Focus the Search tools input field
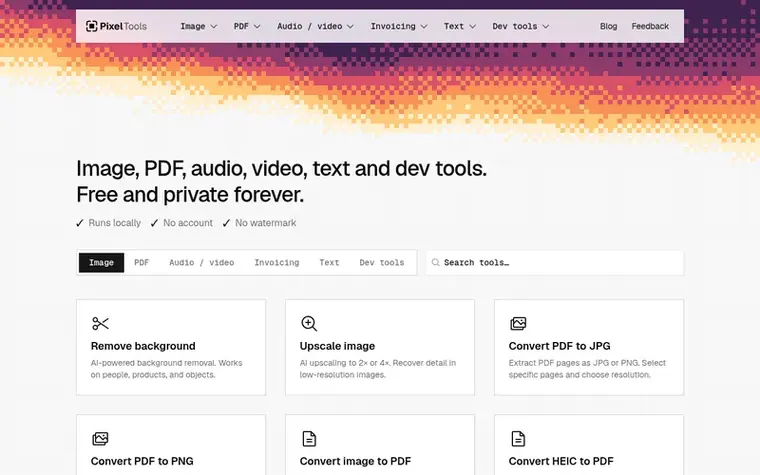The height and width of the screenshot is (475, 760). 554,262
